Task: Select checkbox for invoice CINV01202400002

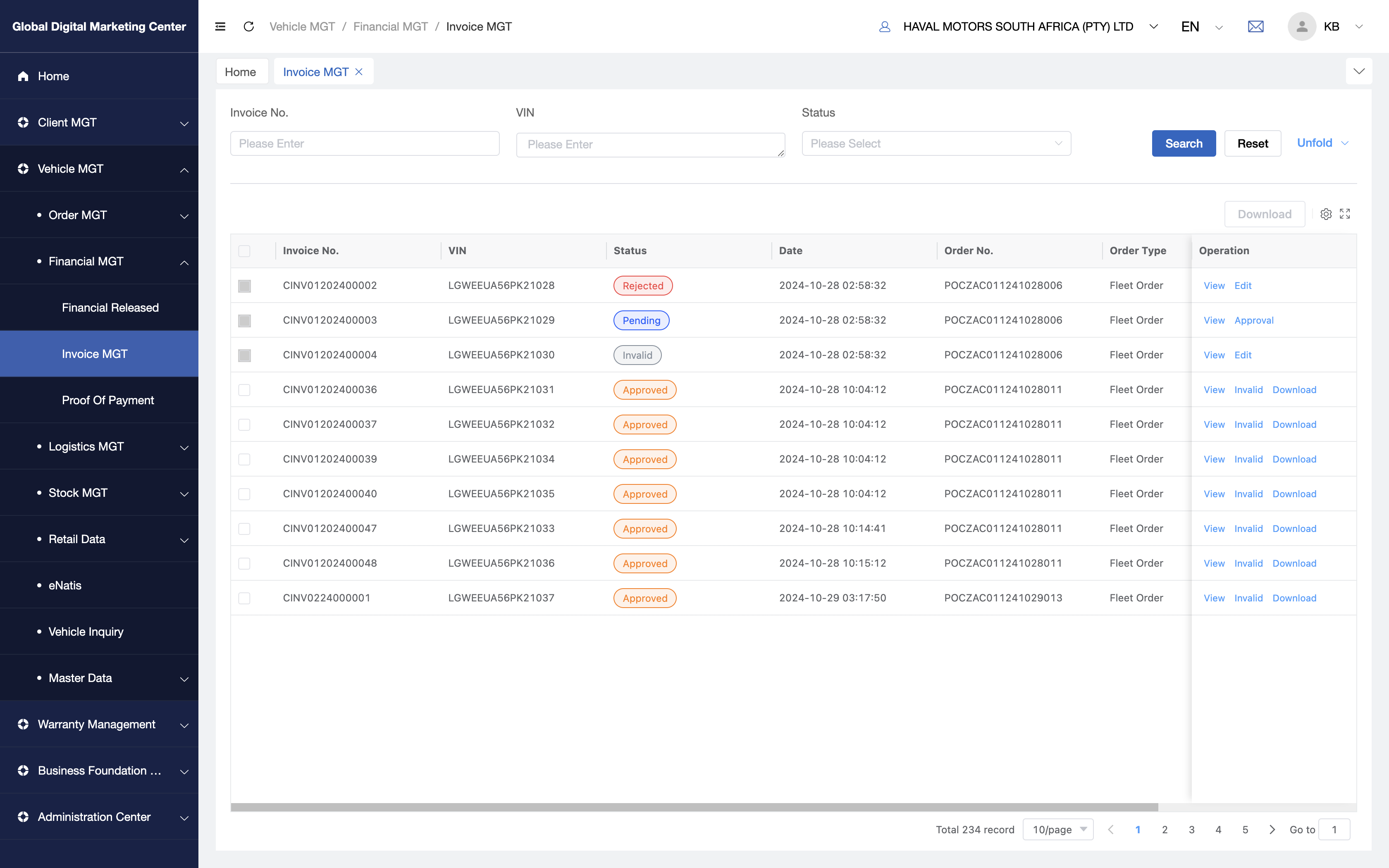Action: click(x=244, y=286)
